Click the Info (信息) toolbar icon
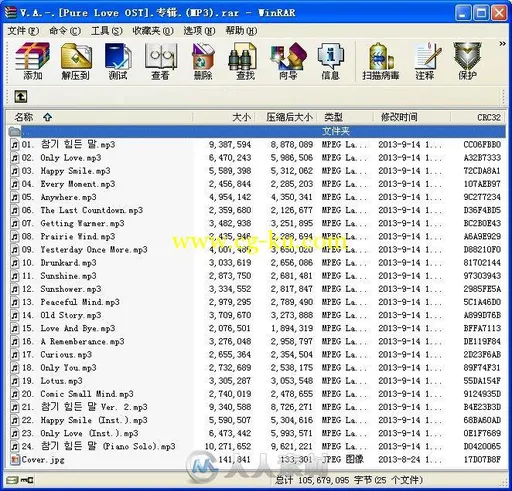The image size is (512, 491). pos(330,61)
